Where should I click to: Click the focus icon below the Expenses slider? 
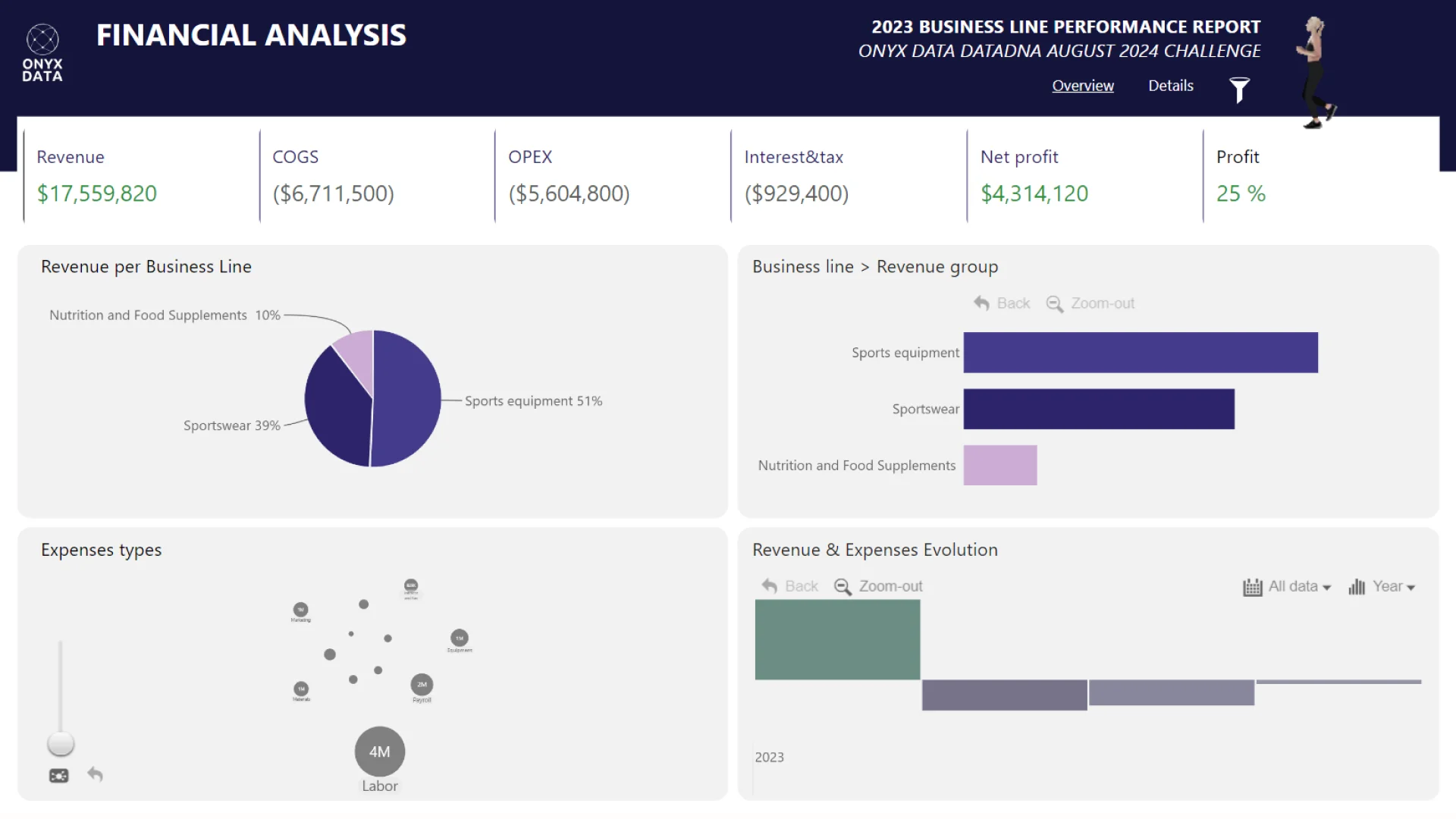(58, 776)
